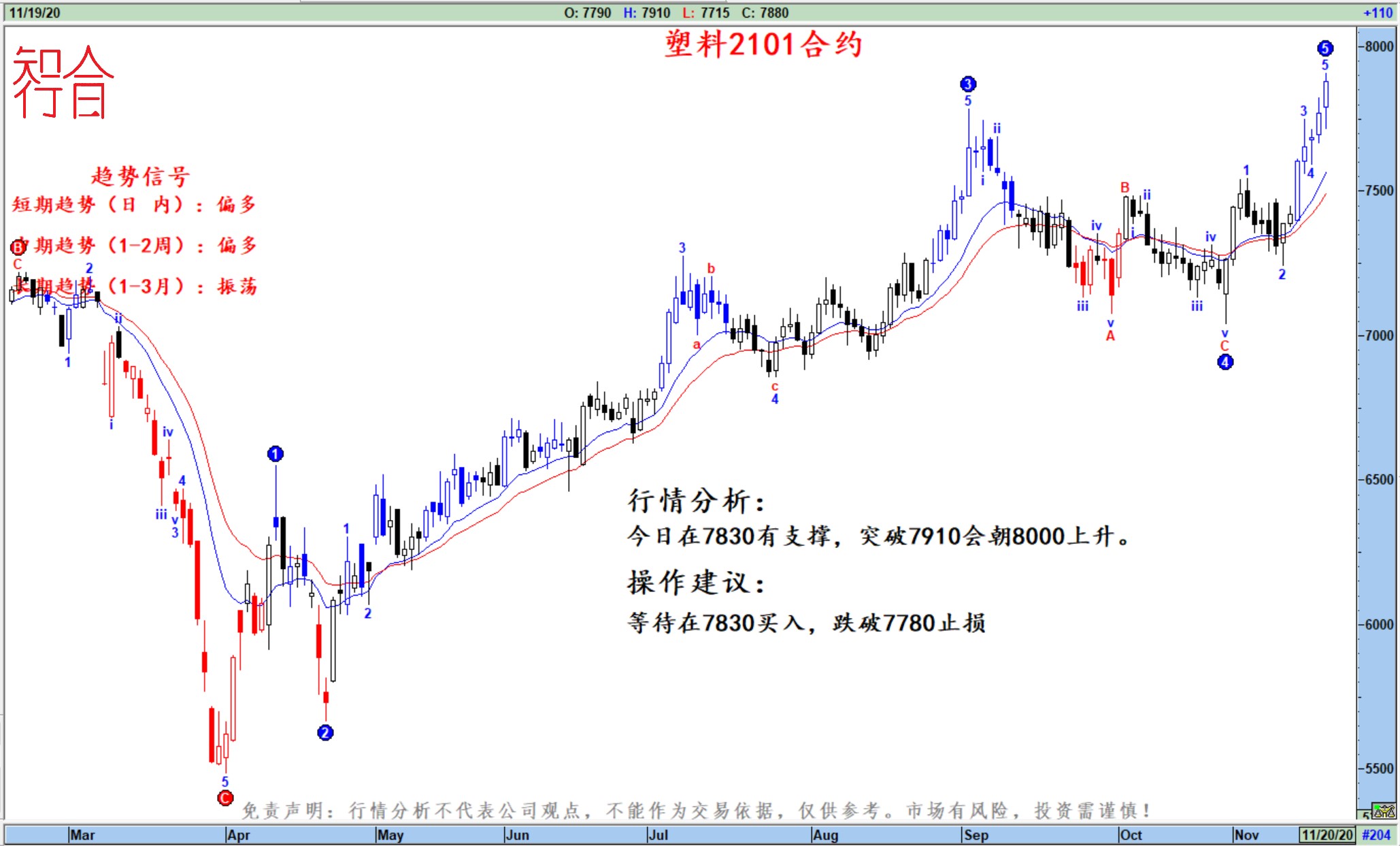
Task: Click blue circled wave 2 marker at April low
Action: [x=325, y=732]
